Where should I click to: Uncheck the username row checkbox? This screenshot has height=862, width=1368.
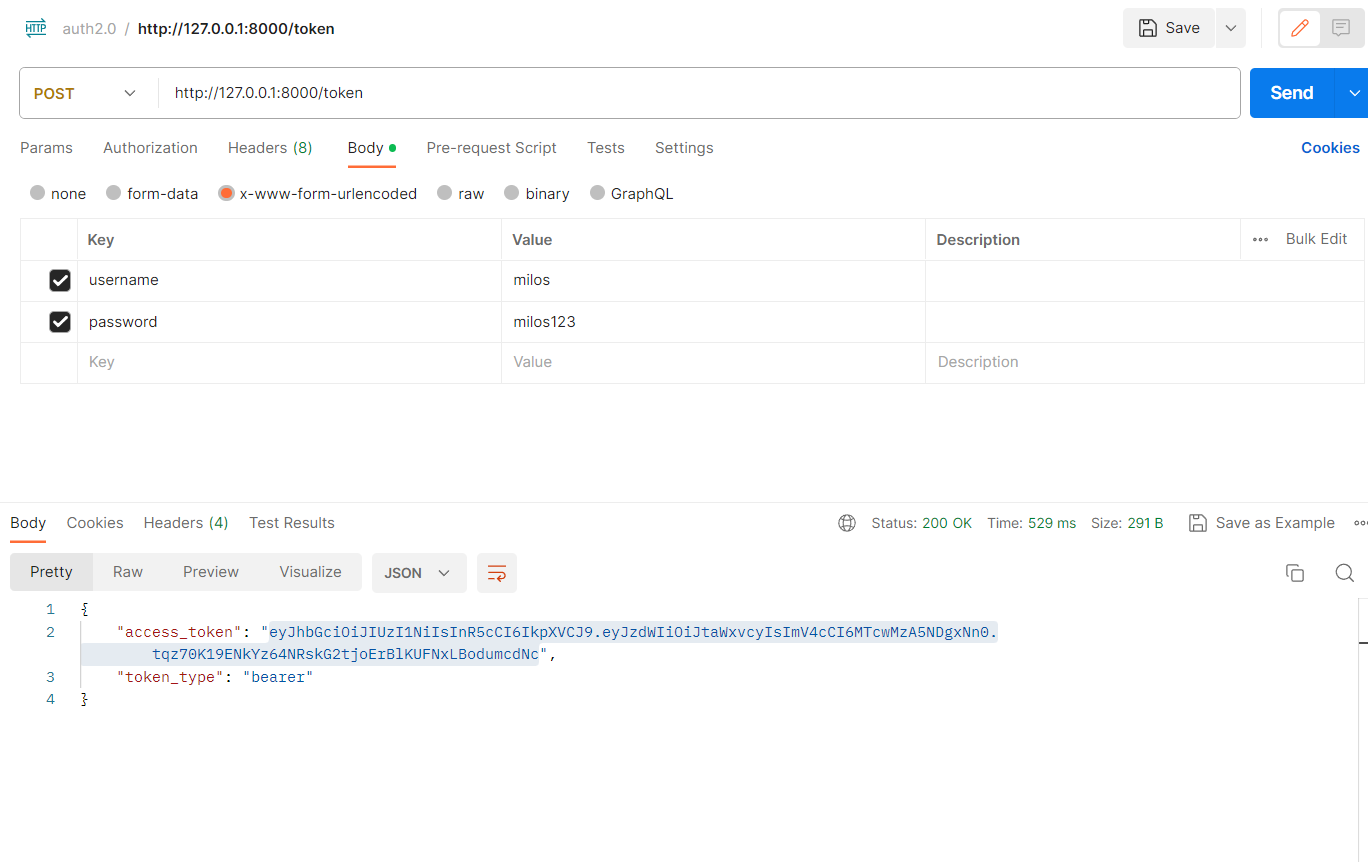coord(60,281)
